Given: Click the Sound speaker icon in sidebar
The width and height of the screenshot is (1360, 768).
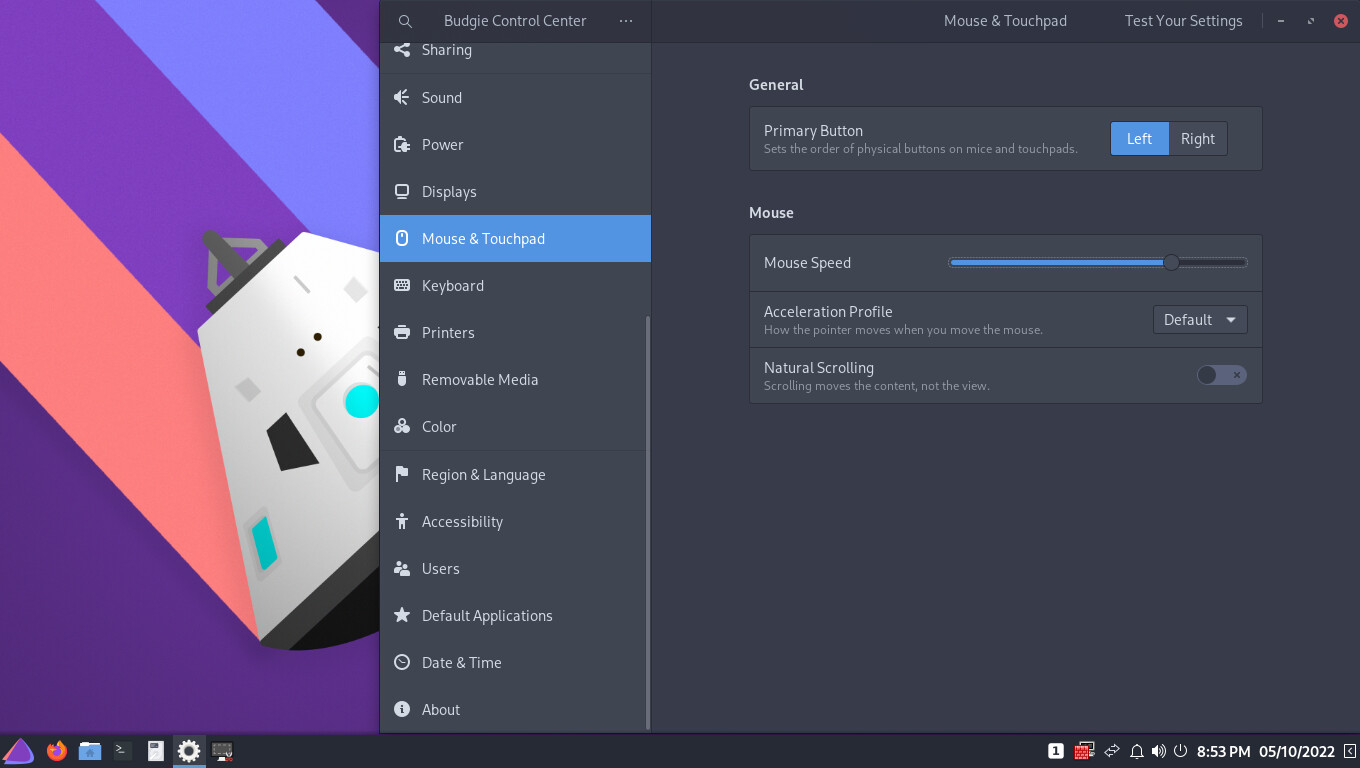Looking at the screenshot, I should tap(402, 97).
